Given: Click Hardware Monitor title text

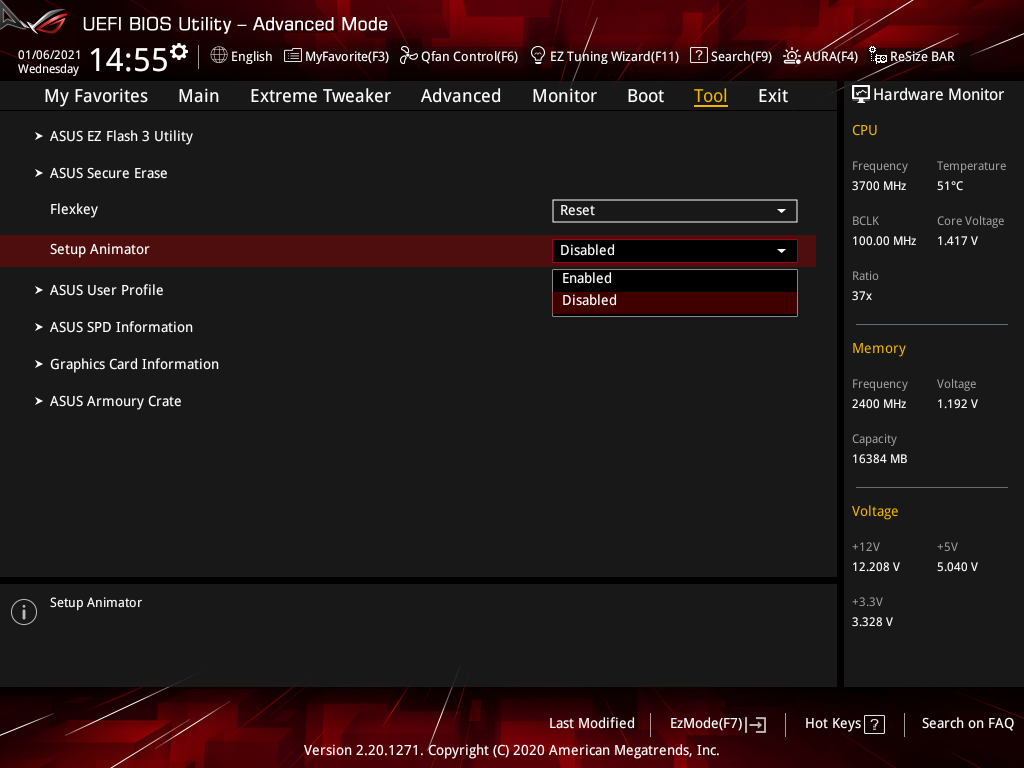Looking at the screenshot, I should coord(938,95).
